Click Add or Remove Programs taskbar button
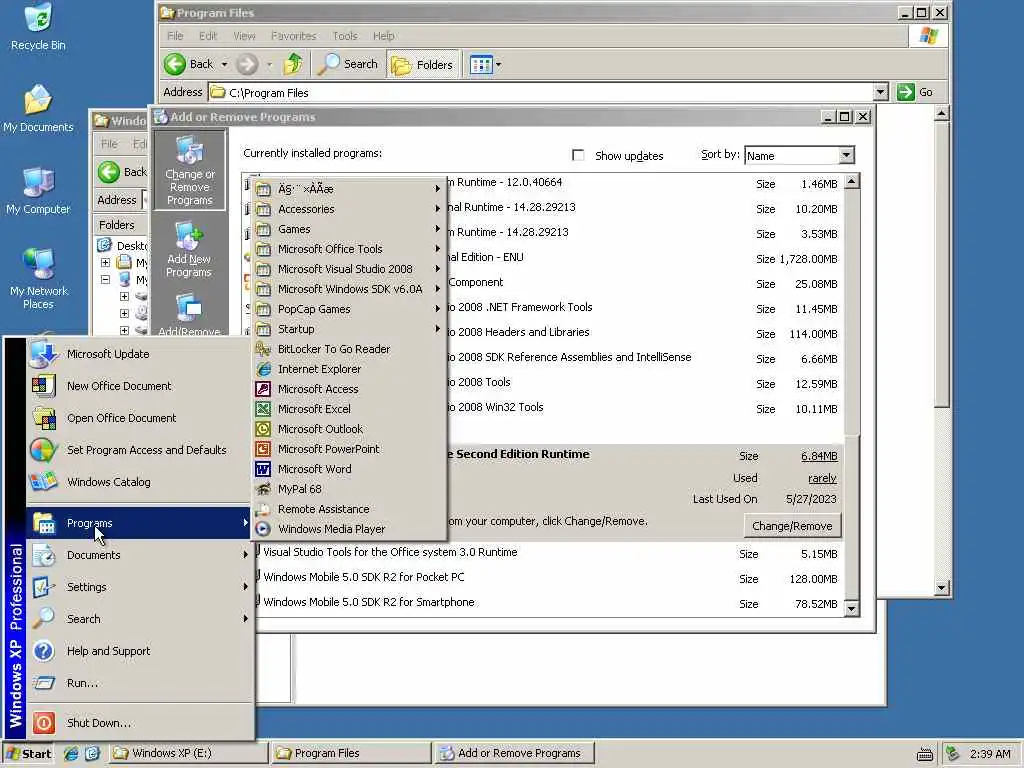This screenshot has width=1024, height=768. [x=513, y=753]
